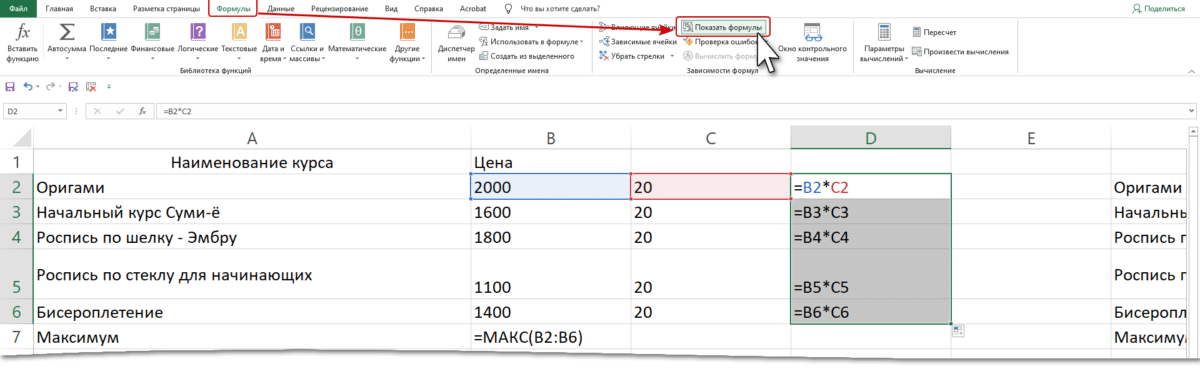This screenshot has height=369, width=1200.
Task: Open the Файл menu tab
Action: point(19,8)
